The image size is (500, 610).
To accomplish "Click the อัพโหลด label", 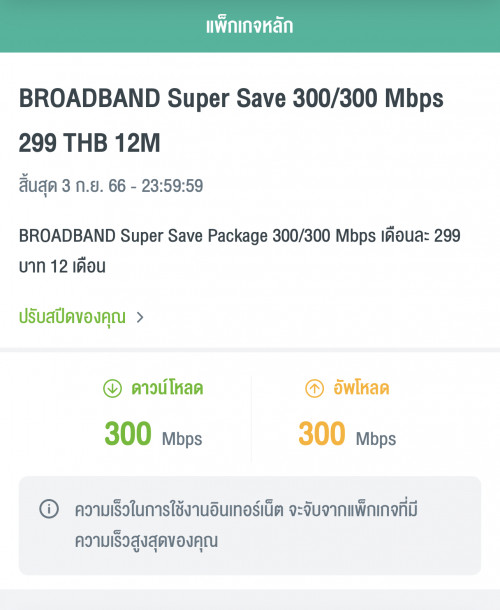I will [x=361, y=388].
